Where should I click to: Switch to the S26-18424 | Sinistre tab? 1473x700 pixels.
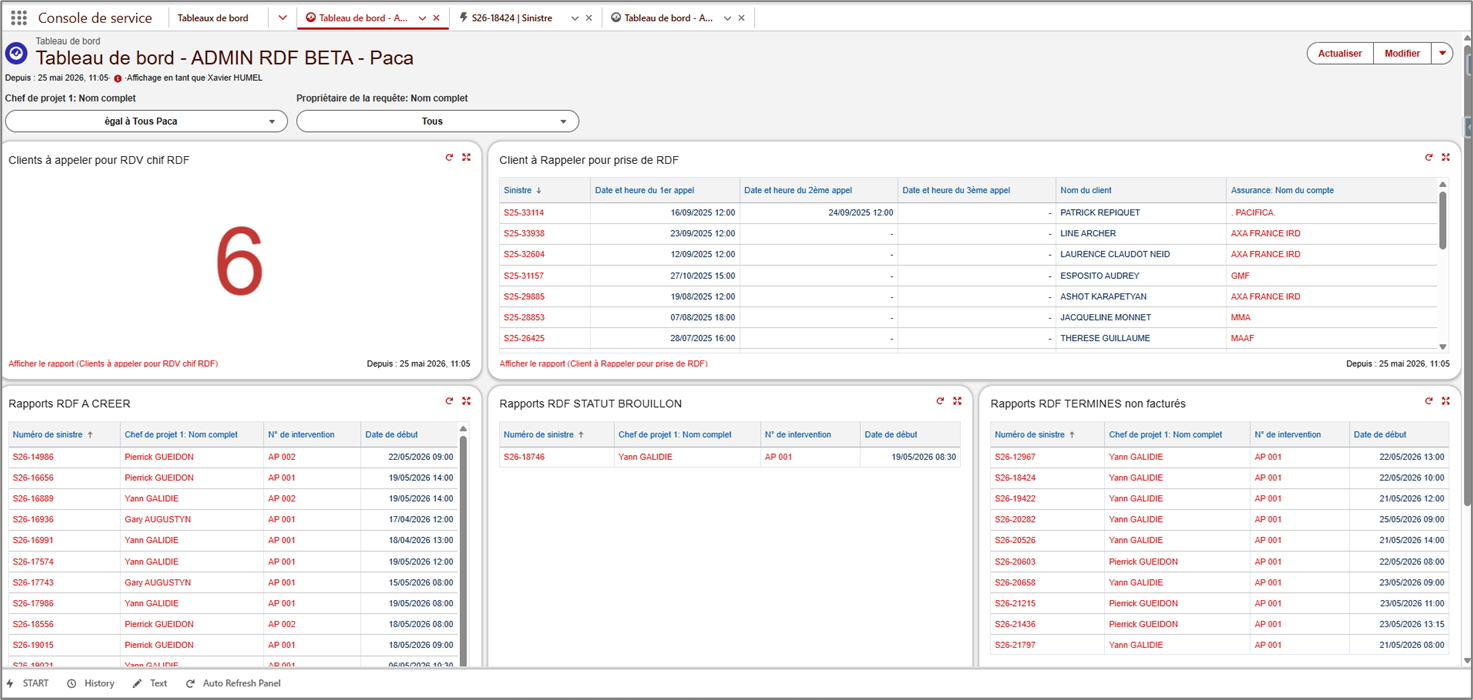(x=512, y=18)
